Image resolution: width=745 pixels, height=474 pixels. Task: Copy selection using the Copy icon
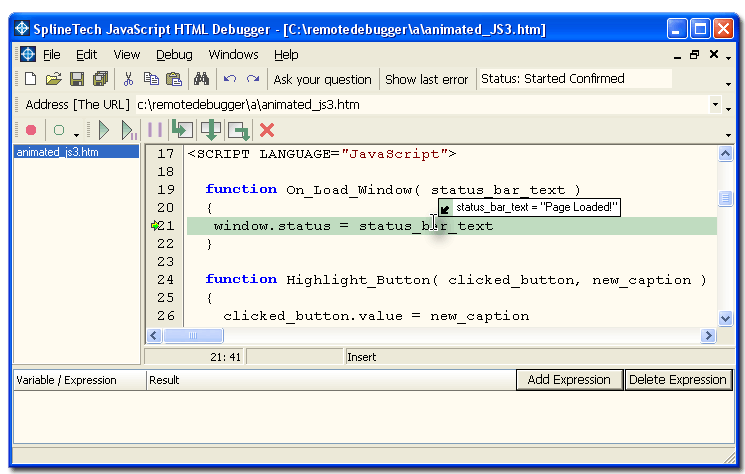point(151,79)
